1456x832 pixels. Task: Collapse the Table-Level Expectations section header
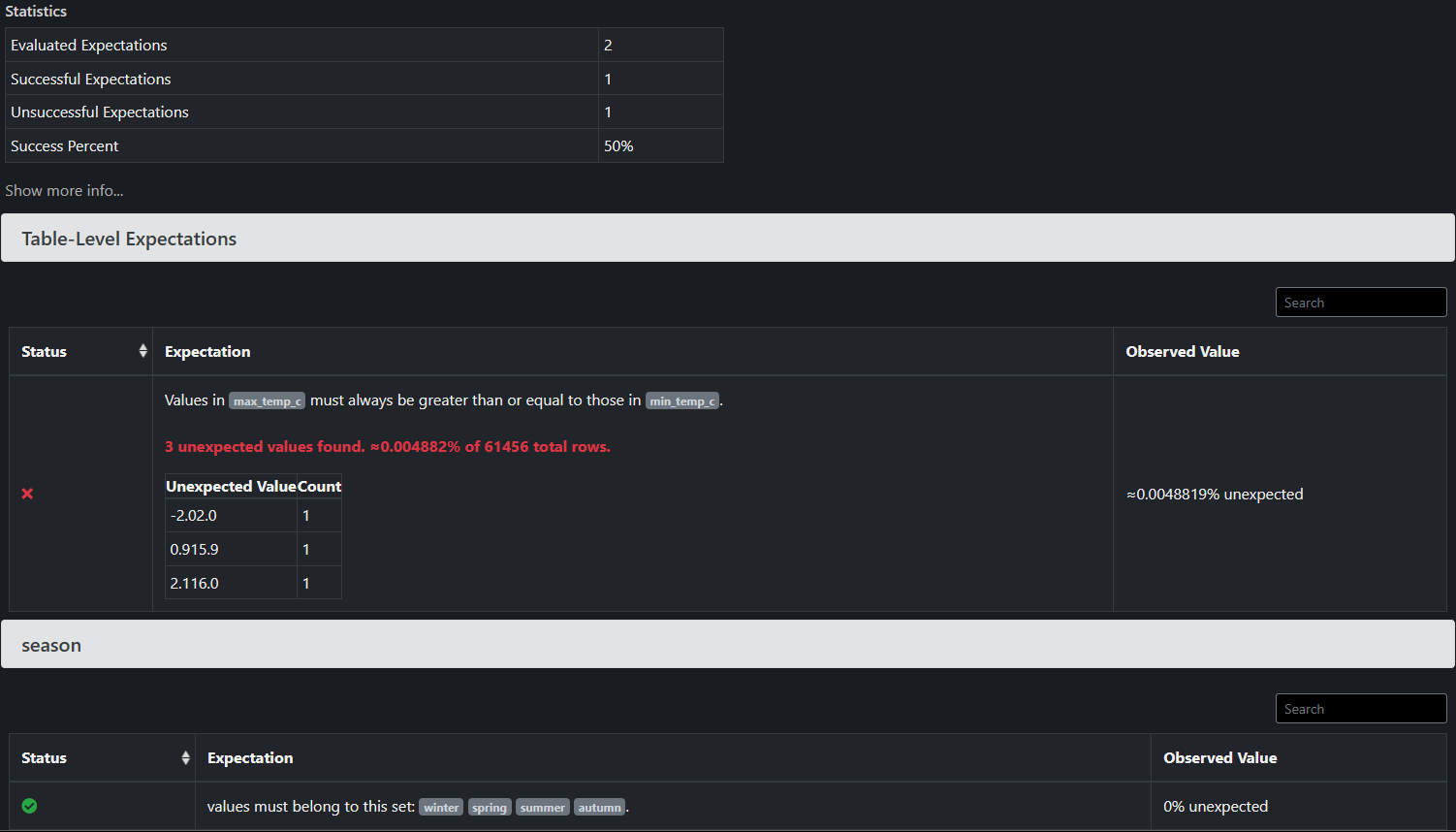coord(728,238)
